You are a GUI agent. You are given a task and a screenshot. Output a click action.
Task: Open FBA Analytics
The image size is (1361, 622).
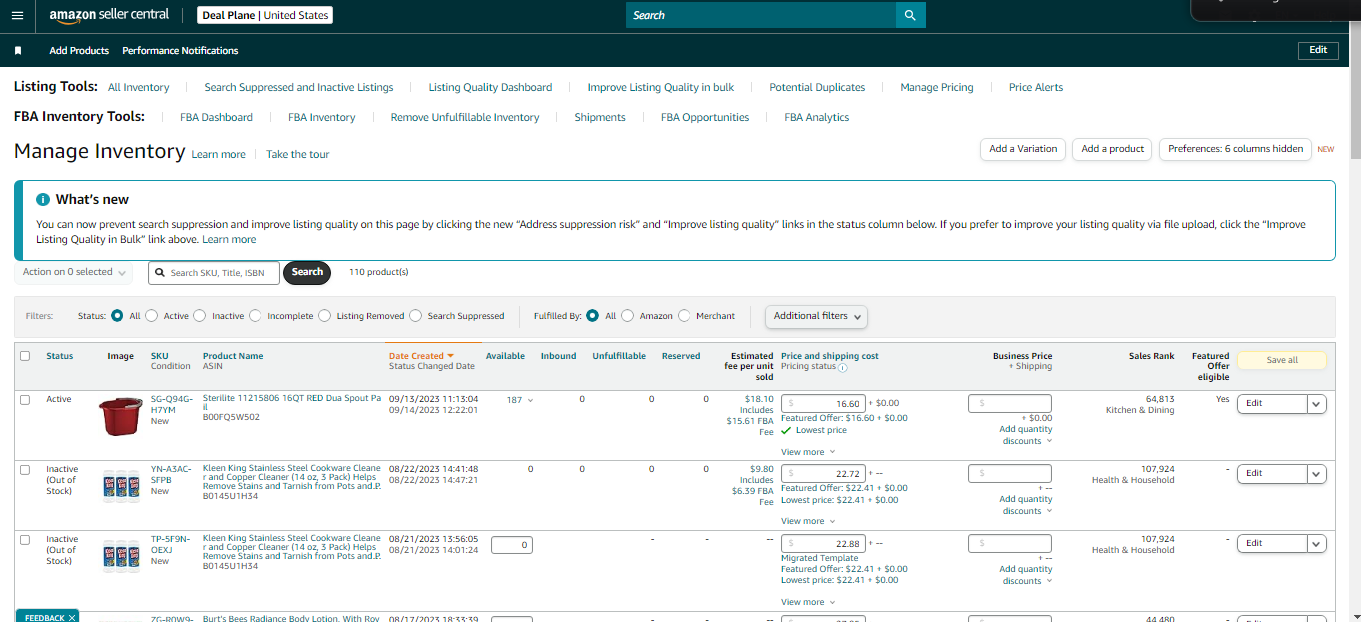(x=817, y=117)
